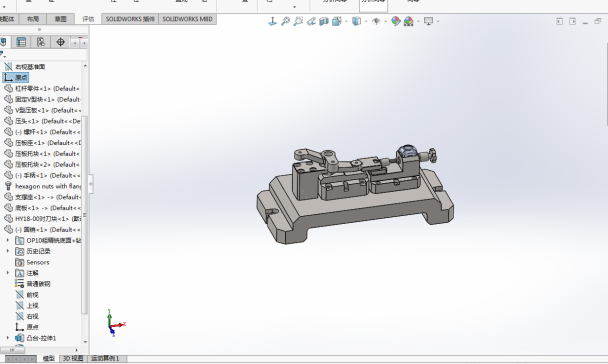Viewport: 608px width, 364px height.
Task: Click the Edit Appearance color ball icon
Action: click(x=396, y=21)
